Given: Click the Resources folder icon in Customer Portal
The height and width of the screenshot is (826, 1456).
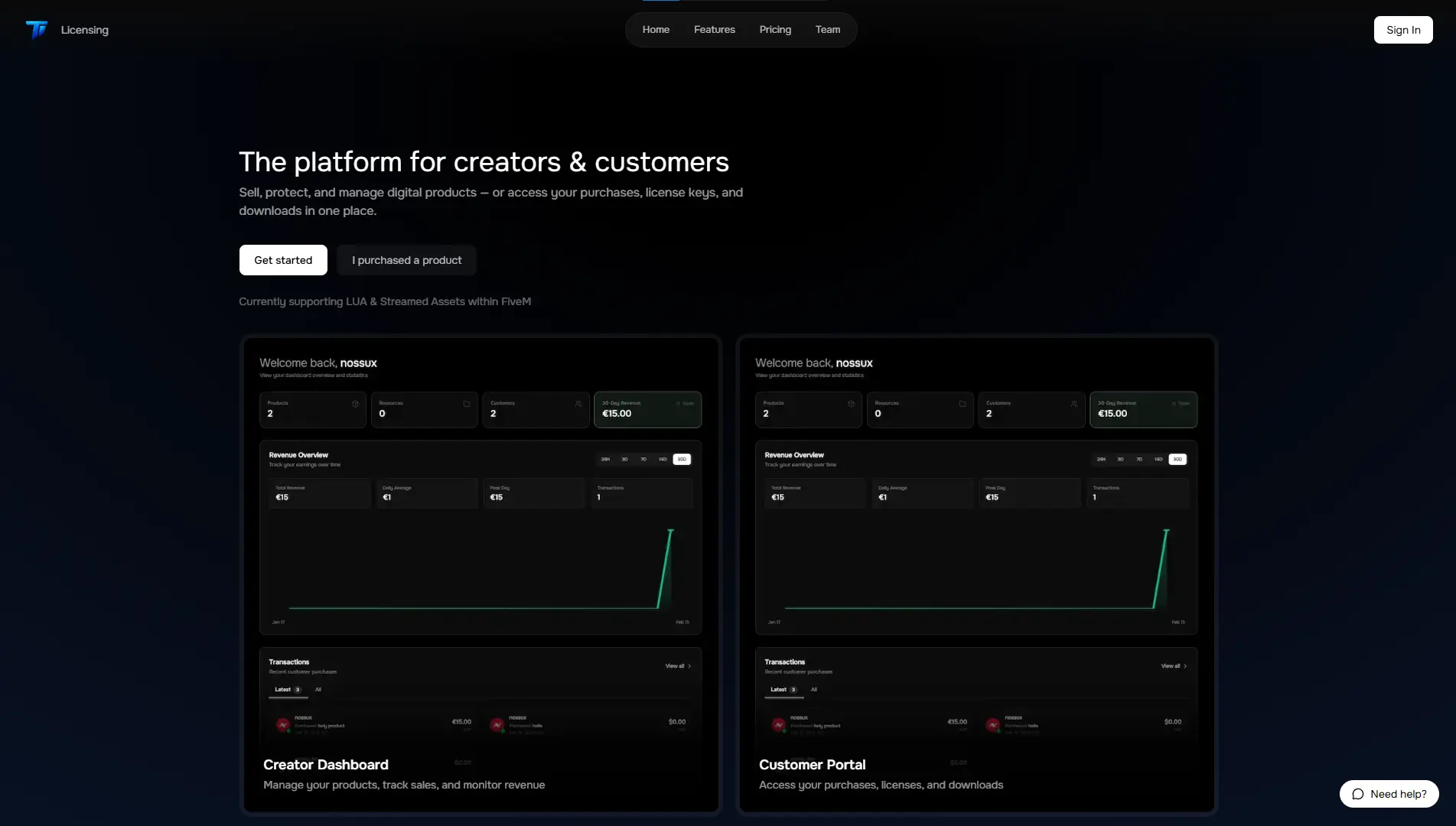Looking at the screenshot, I should click(x=963, y=405).
